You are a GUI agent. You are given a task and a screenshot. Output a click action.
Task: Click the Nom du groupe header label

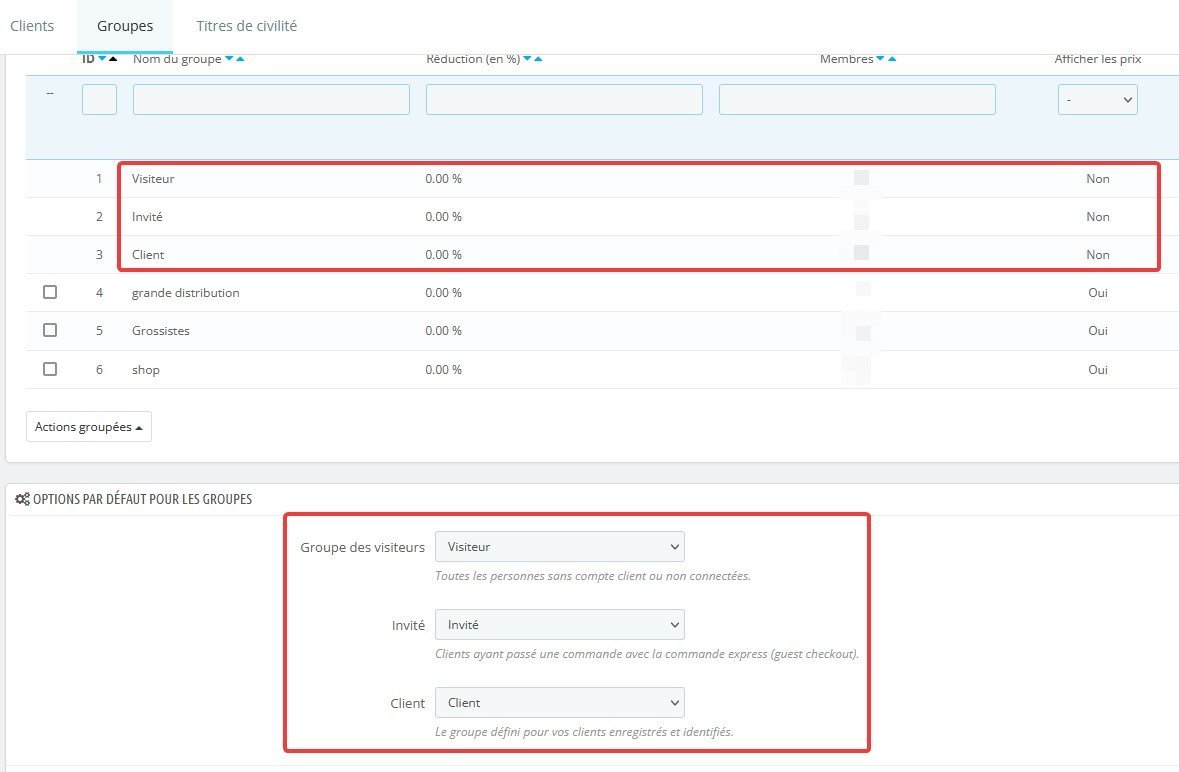coord(177,59)
